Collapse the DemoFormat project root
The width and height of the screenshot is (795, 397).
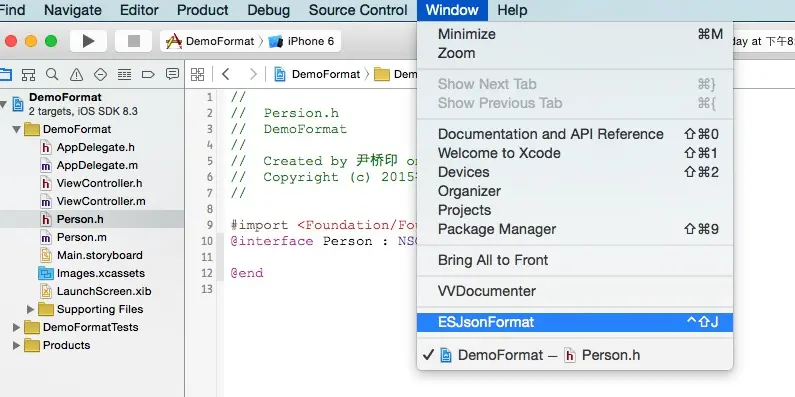click(x=4, y=104)
